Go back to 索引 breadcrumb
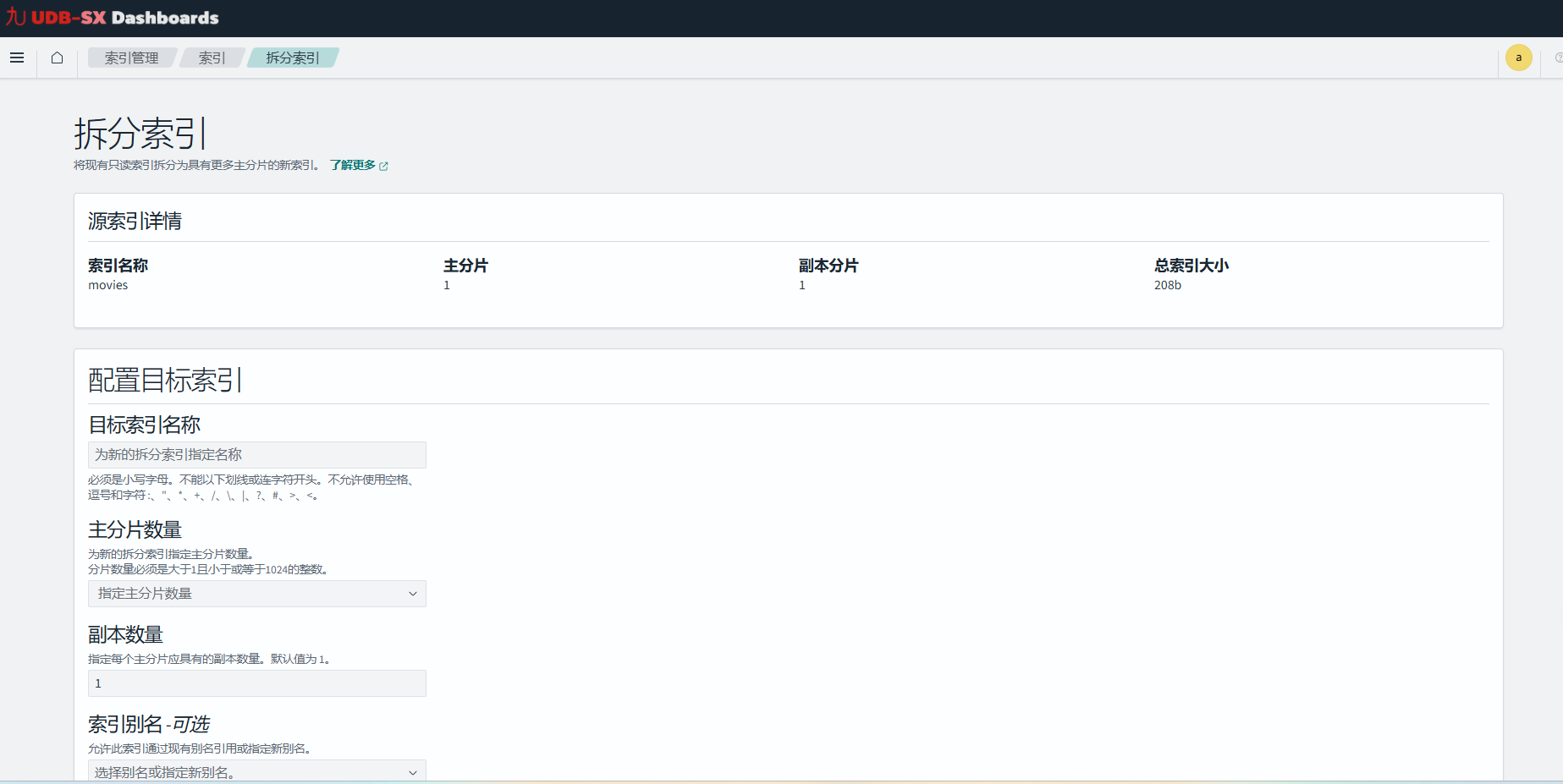Viewport: 1563px width, 784px height. point(212,58)
